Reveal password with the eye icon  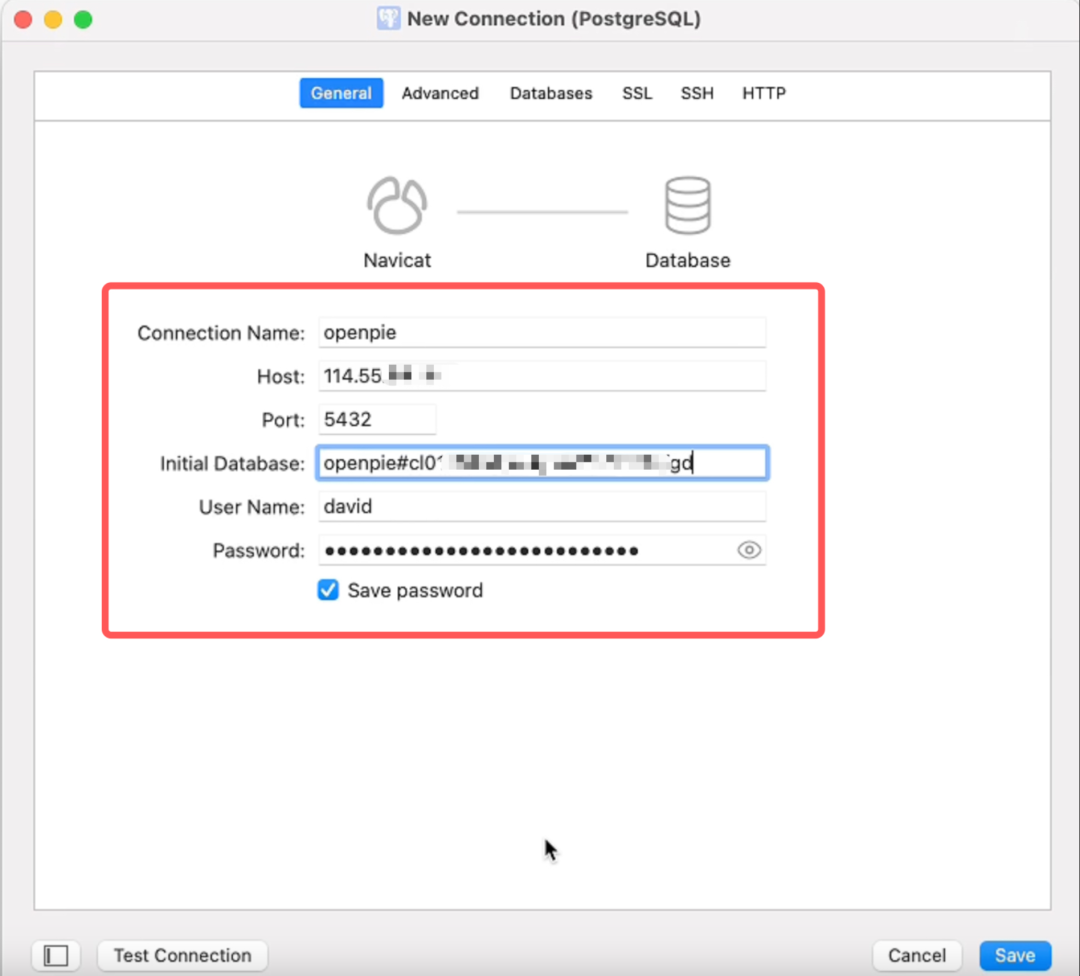click(x=749, y=550)
